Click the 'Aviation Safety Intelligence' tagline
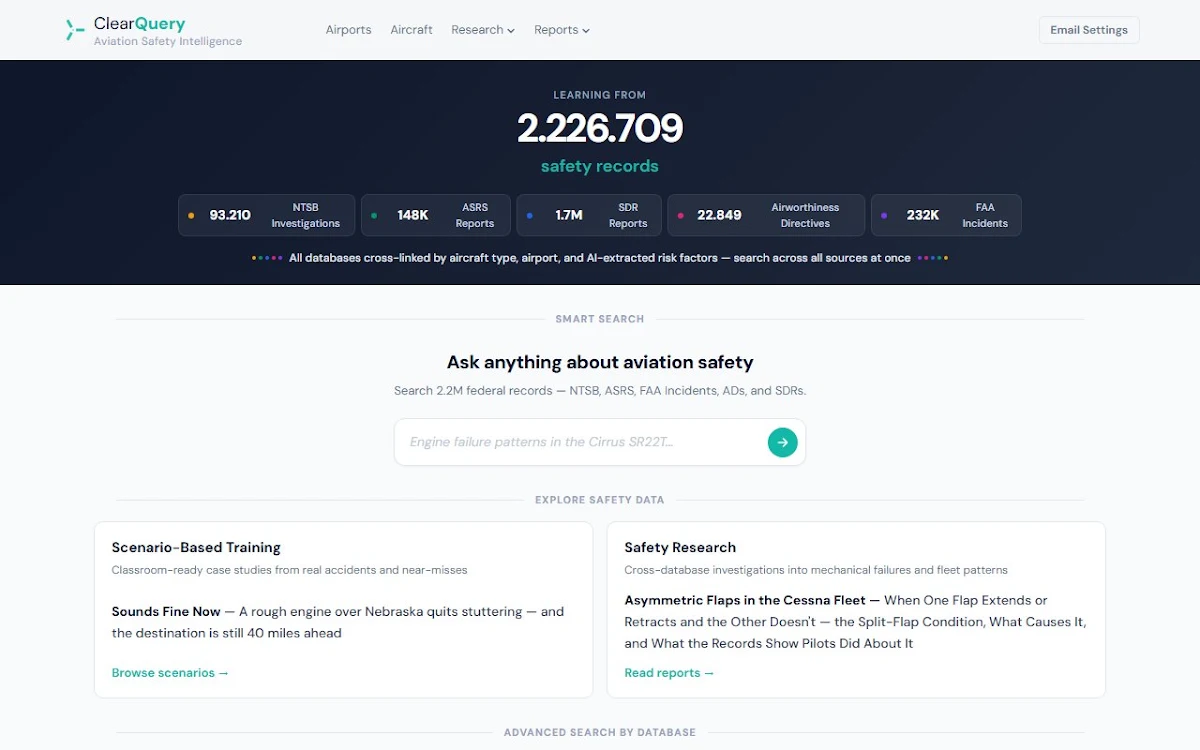The image size is (1200, 750). pyautogui.click(x=168, y=42)
